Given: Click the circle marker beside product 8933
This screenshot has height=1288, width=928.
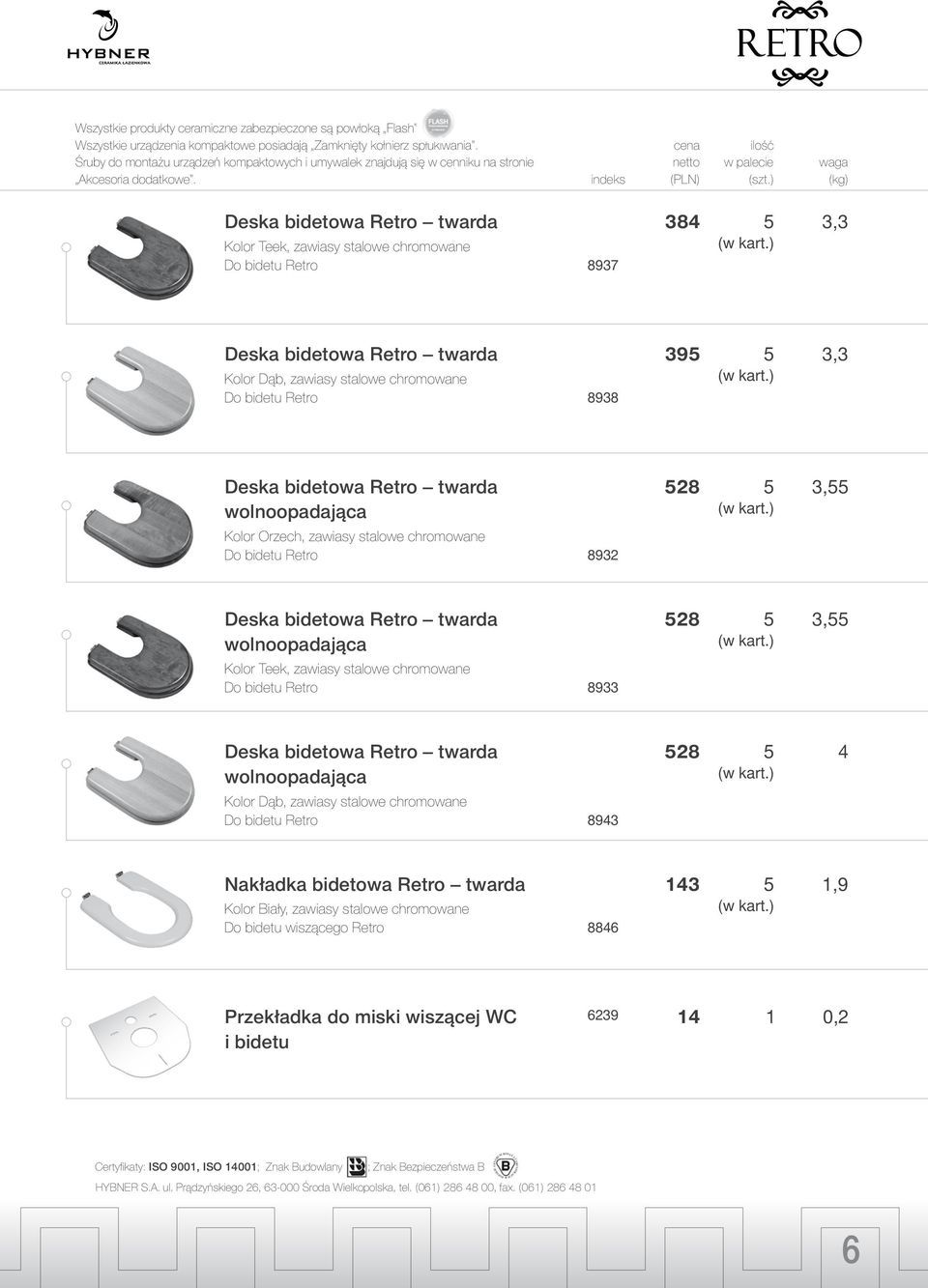Looking at the screenshot, I should (x=66, y=634).
